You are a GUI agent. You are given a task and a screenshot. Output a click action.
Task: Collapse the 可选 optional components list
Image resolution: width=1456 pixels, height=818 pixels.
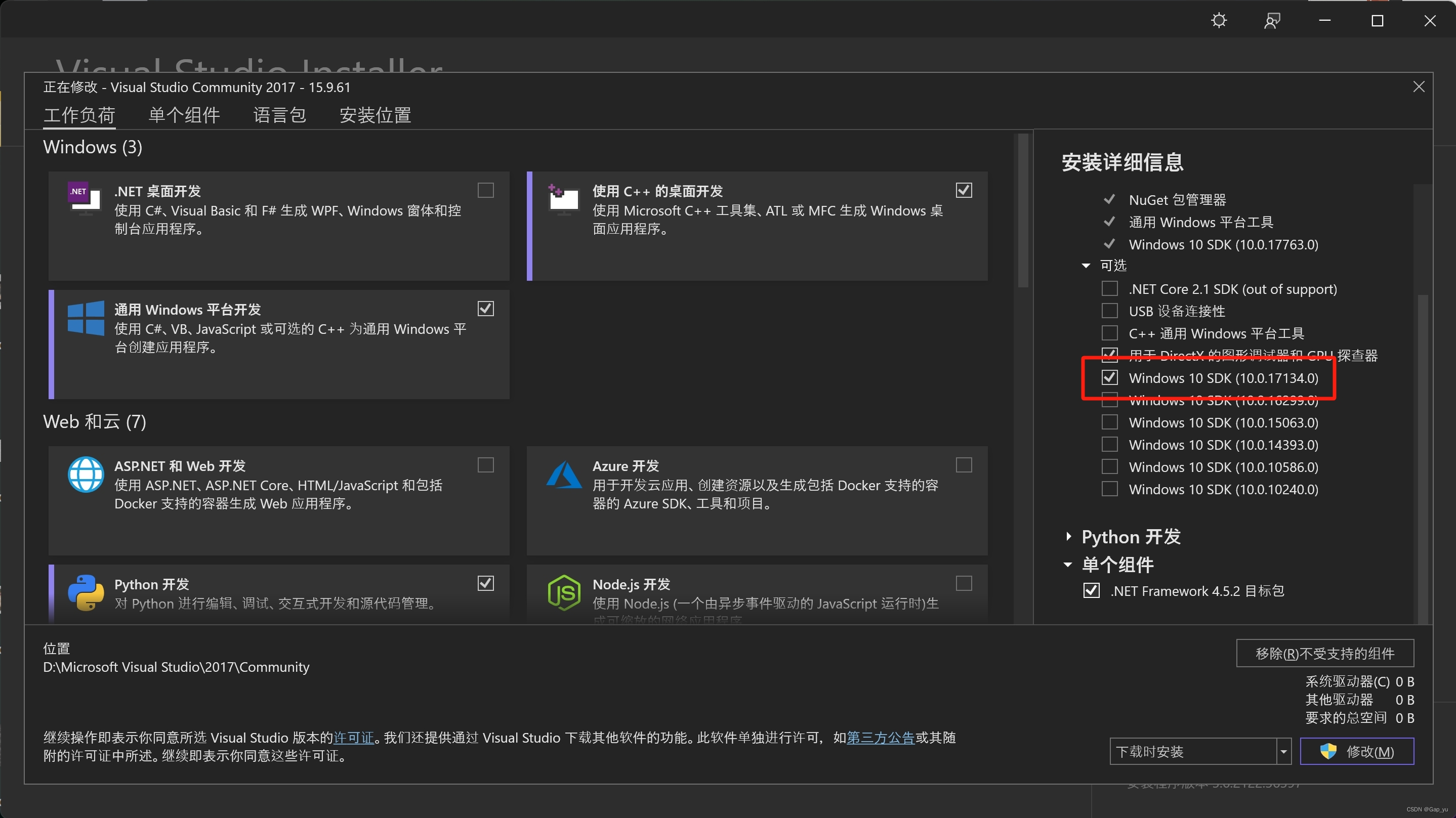tap(1086, 266)
